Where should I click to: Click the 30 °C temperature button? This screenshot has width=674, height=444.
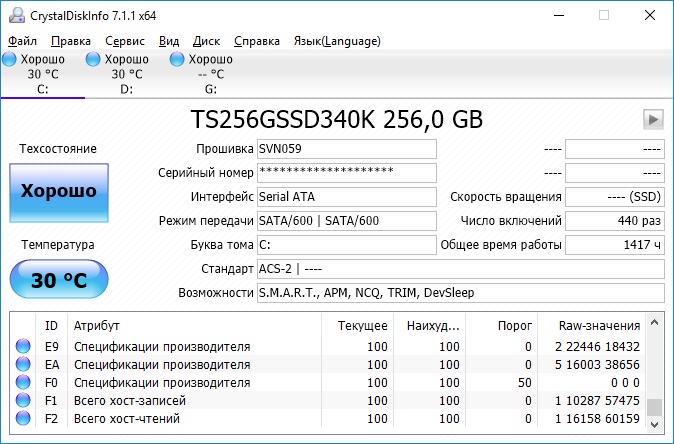pos(59,279)
